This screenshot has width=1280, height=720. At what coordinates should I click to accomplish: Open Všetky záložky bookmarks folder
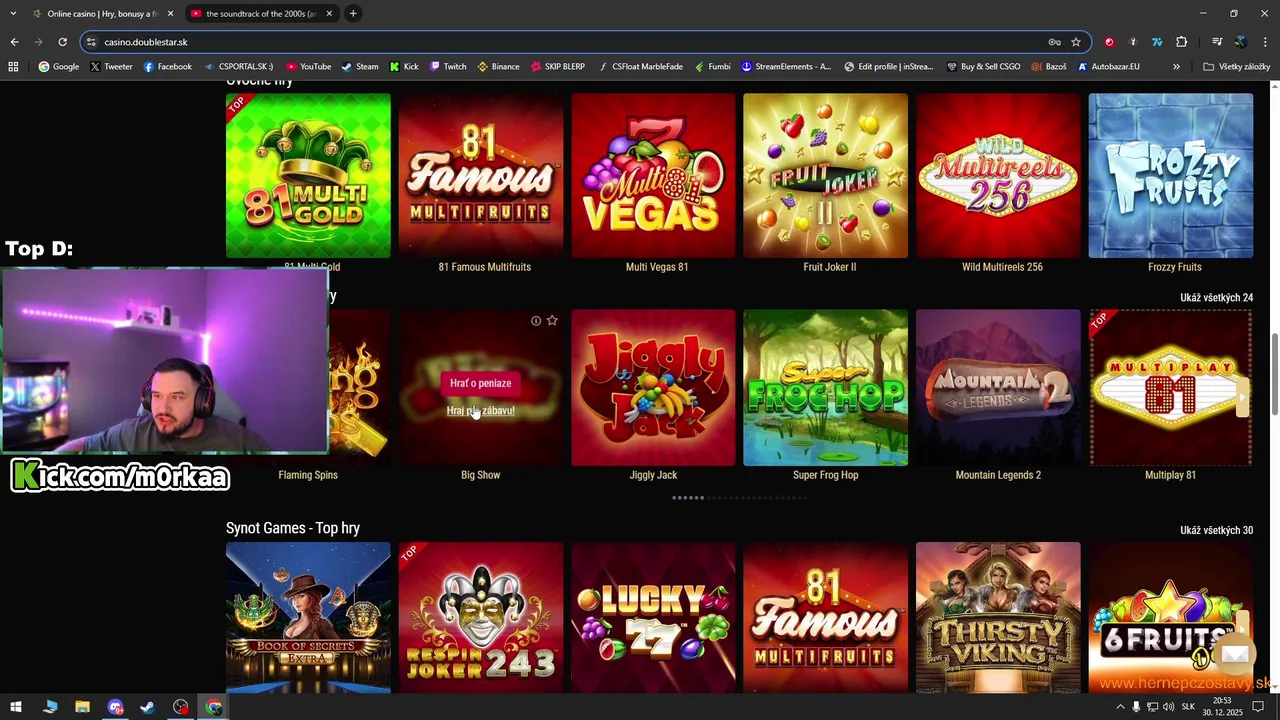coord(1236,67)
